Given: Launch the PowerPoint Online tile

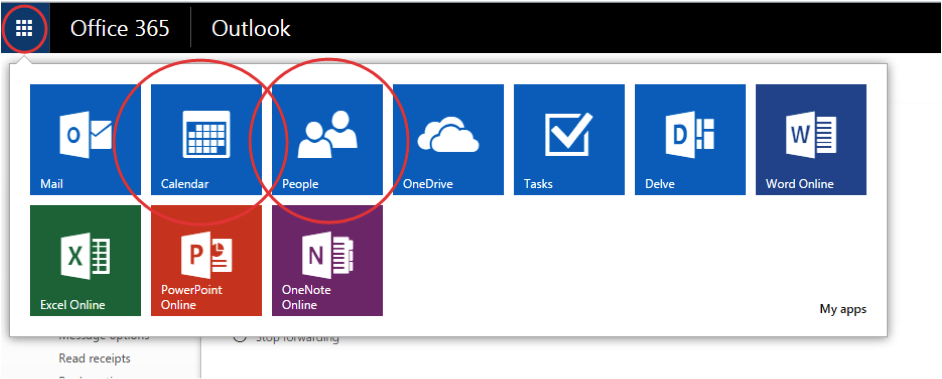Looking at the screenshot, I should (x=206, y=260).
